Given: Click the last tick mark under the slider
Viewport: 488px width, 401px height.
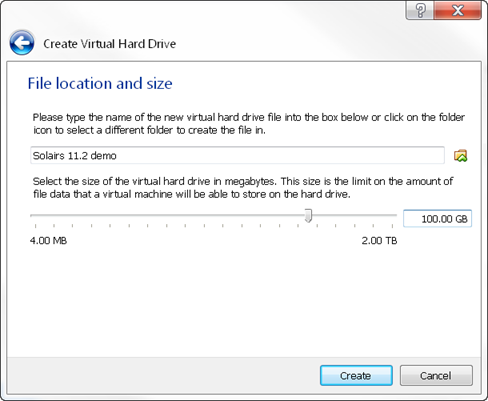Looking at the screenshot, I should (392, 226).
